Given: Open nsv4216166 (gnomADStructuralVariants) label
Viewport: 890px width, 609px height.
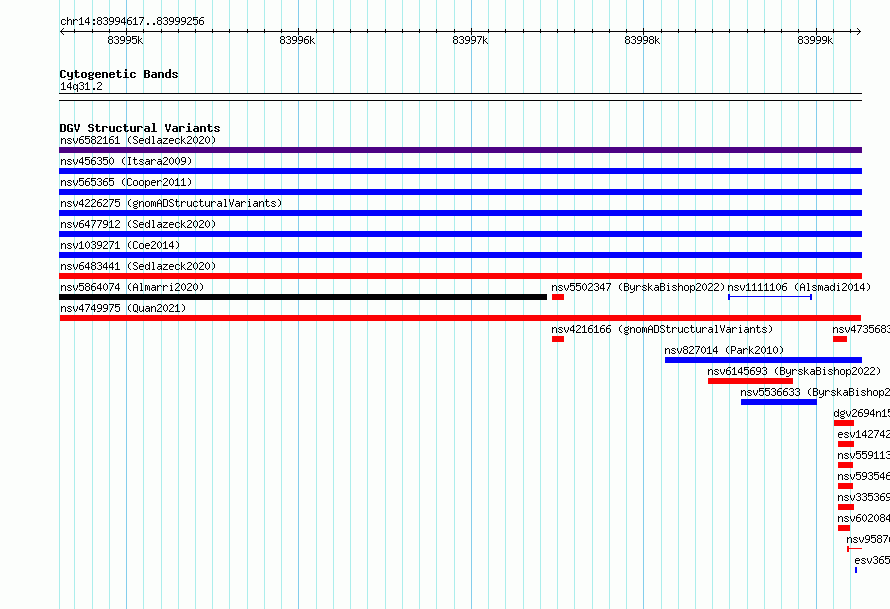Looking at the screenshot, I should click(x=662, y=329).
